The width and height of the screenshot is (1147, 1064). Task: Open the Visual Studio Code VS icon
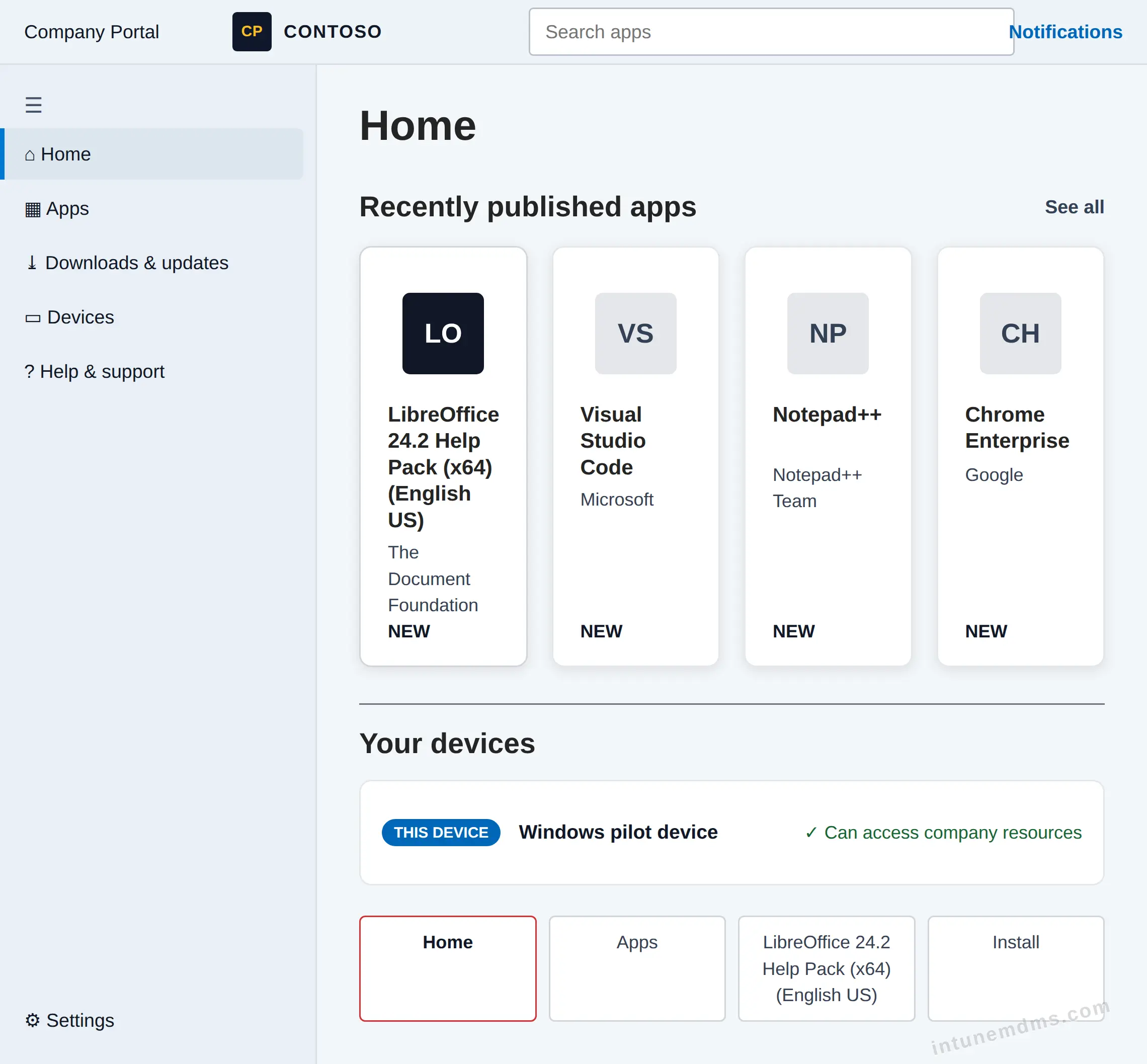(x=635, y=334)
